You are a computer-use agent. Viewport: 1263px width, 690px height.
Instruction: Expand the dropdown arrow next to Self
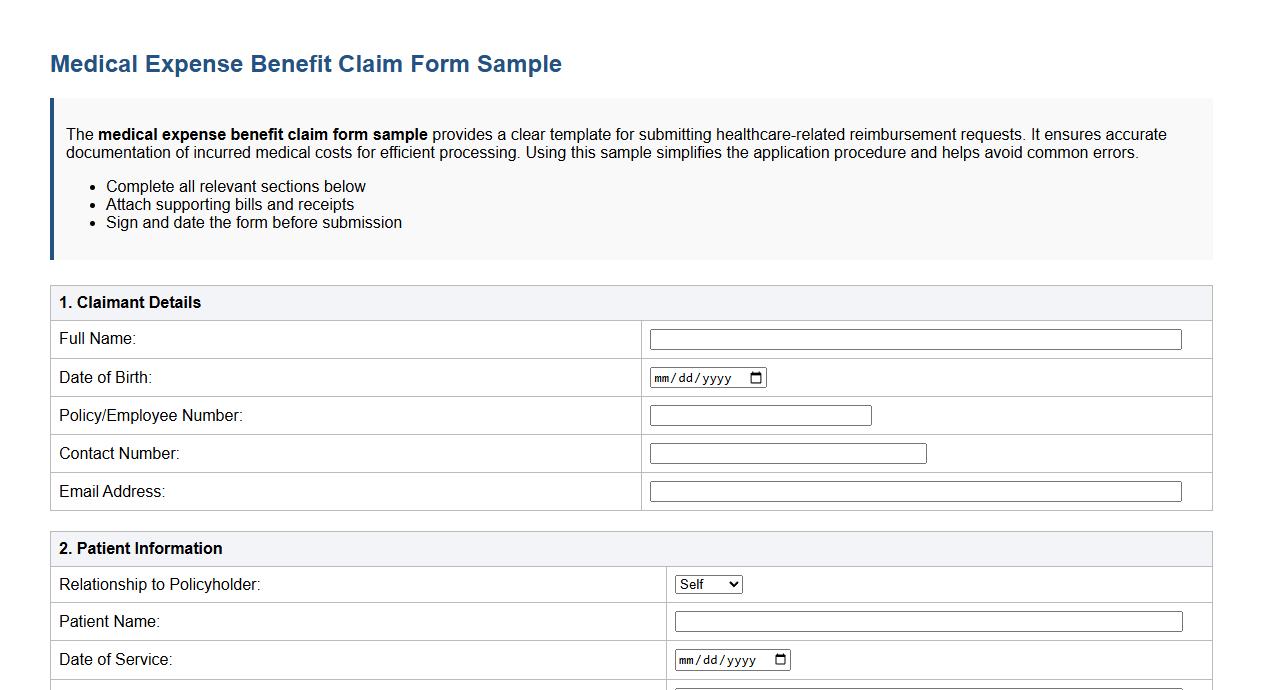733,584
